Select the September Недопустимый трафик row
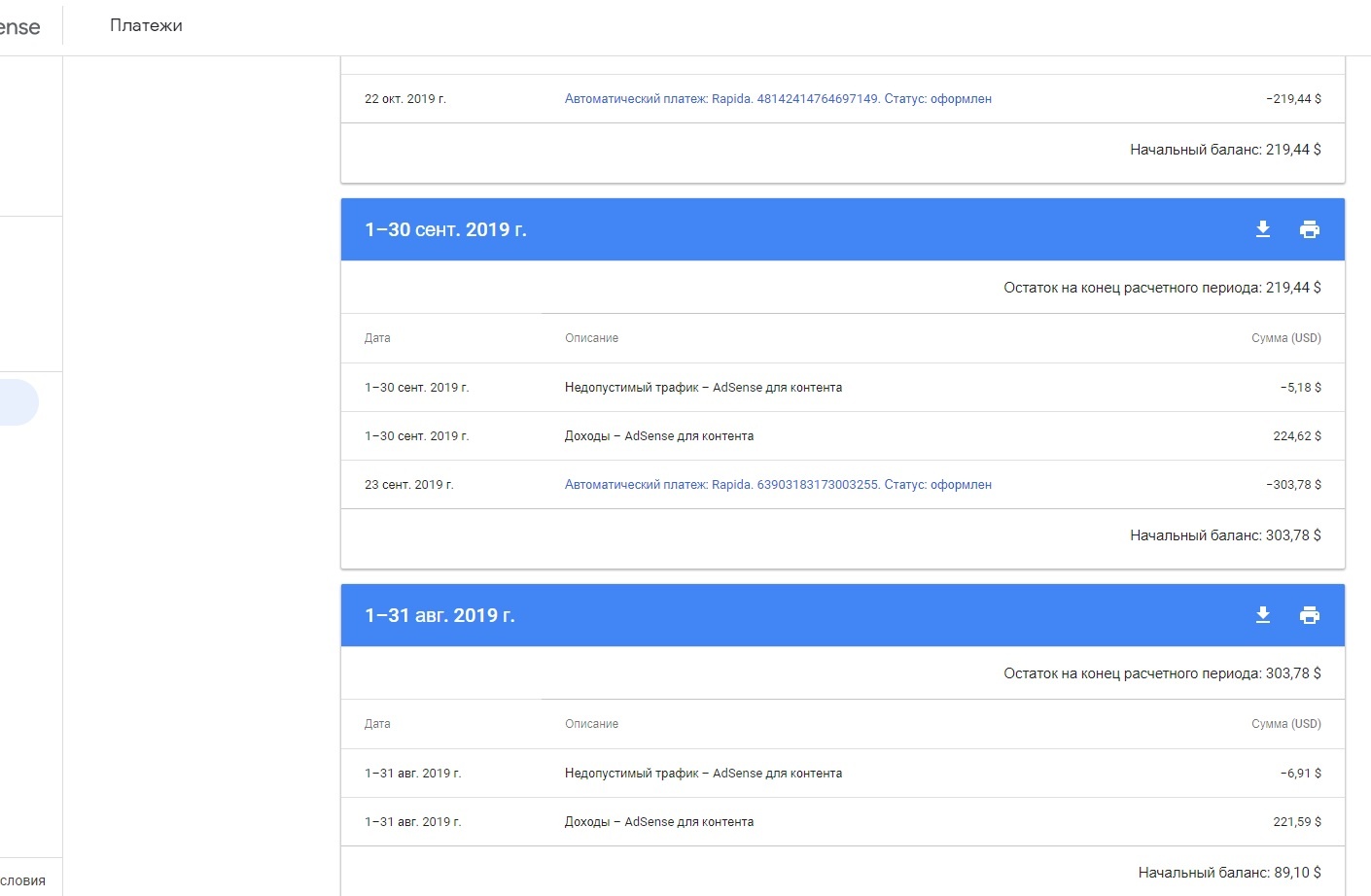1371x896 pixels. tap(703, 388)
